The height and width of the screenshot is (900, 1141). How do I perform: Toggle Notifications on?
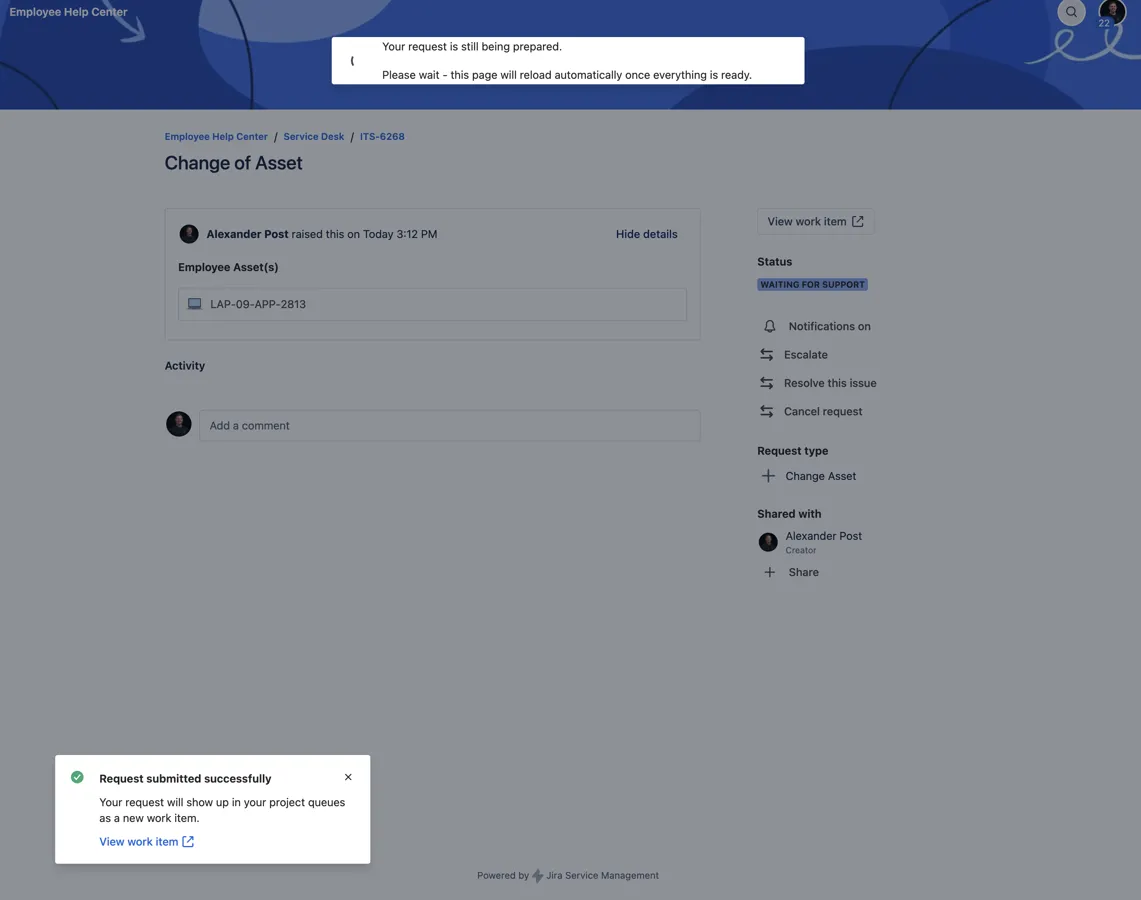tap(816, 327)
